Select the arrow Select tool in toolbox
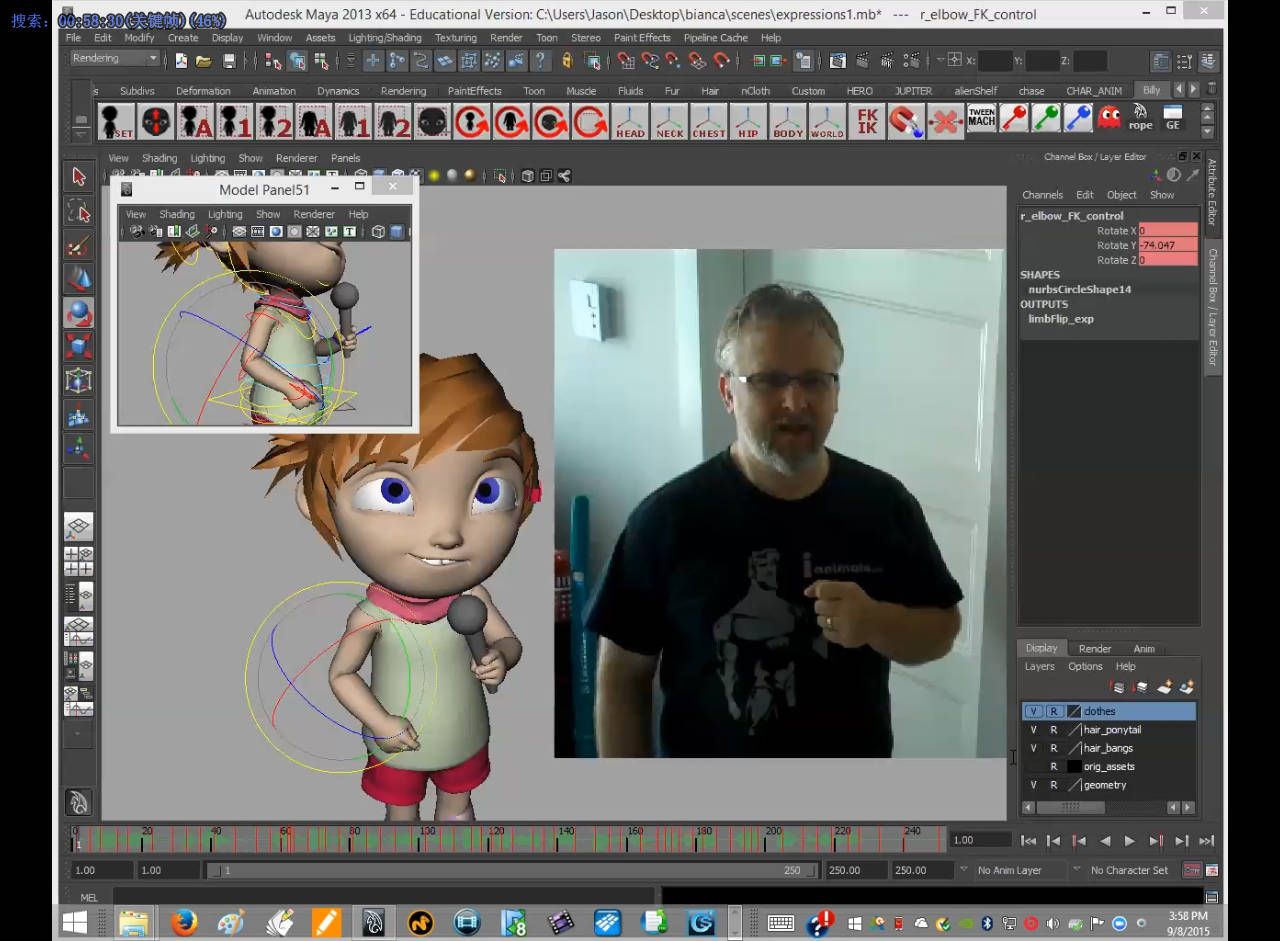This screenshot has width=1280, height=941. click(x=79, y=177)
